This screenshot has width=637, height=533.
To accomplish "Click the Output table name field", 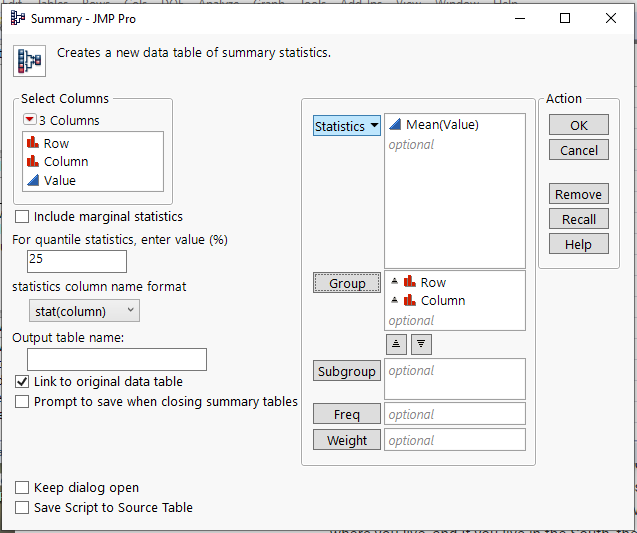I will pyautogui.click(x=117, y=360).
